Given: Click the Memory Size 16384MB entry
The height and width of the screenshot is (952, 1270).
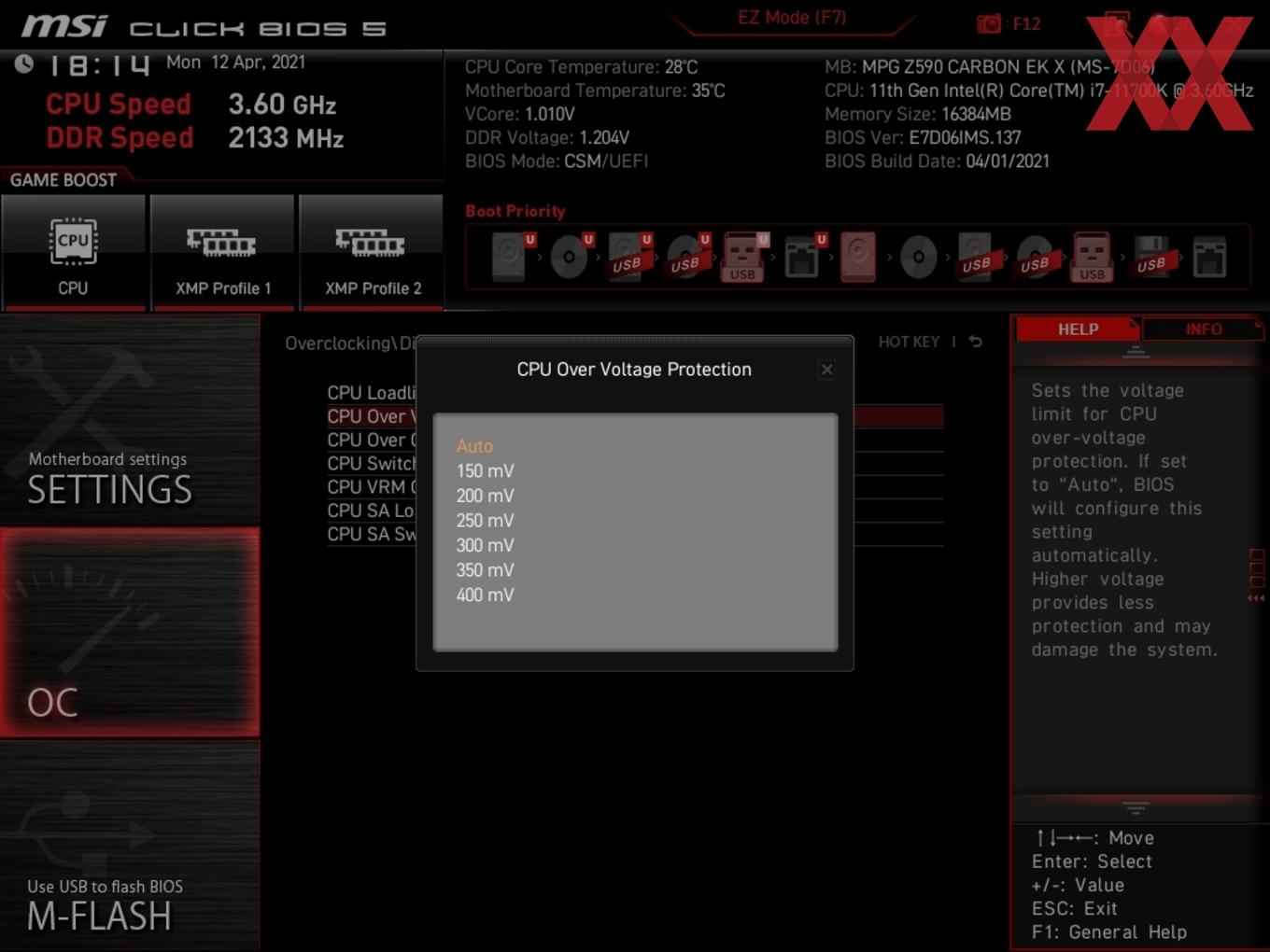Looking at the screenshot, I should (918, 114).
